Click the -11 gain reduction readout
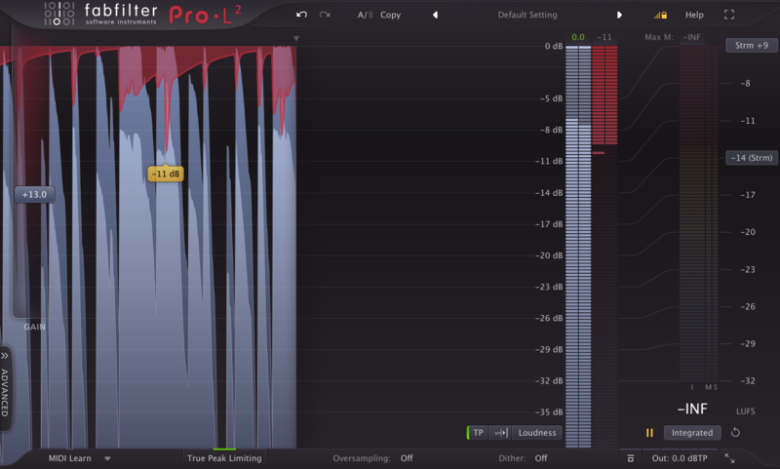The width and height of the screenshot is (780, 469). [x=604, y=37]
